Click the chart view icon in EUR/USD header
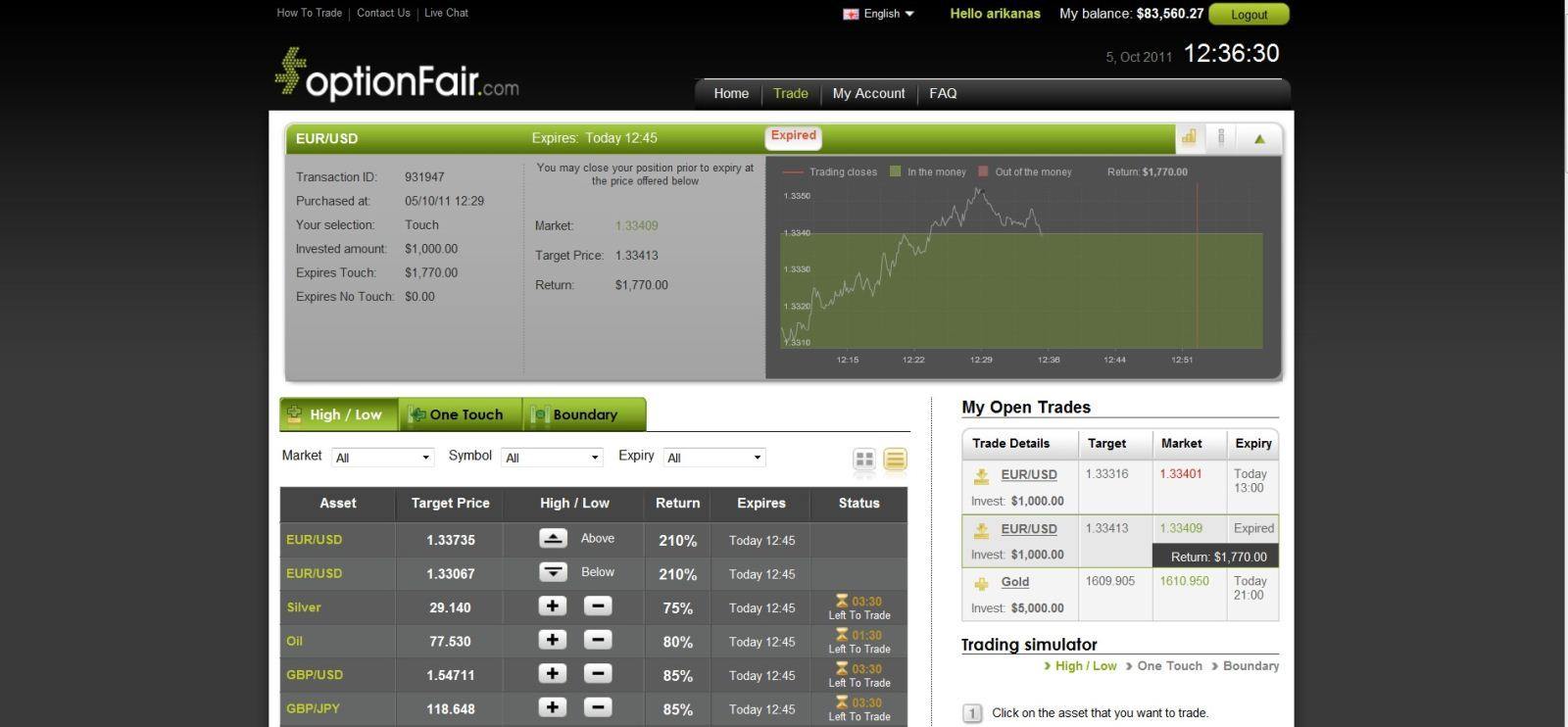1568x727 pixels. (1189, 138)
